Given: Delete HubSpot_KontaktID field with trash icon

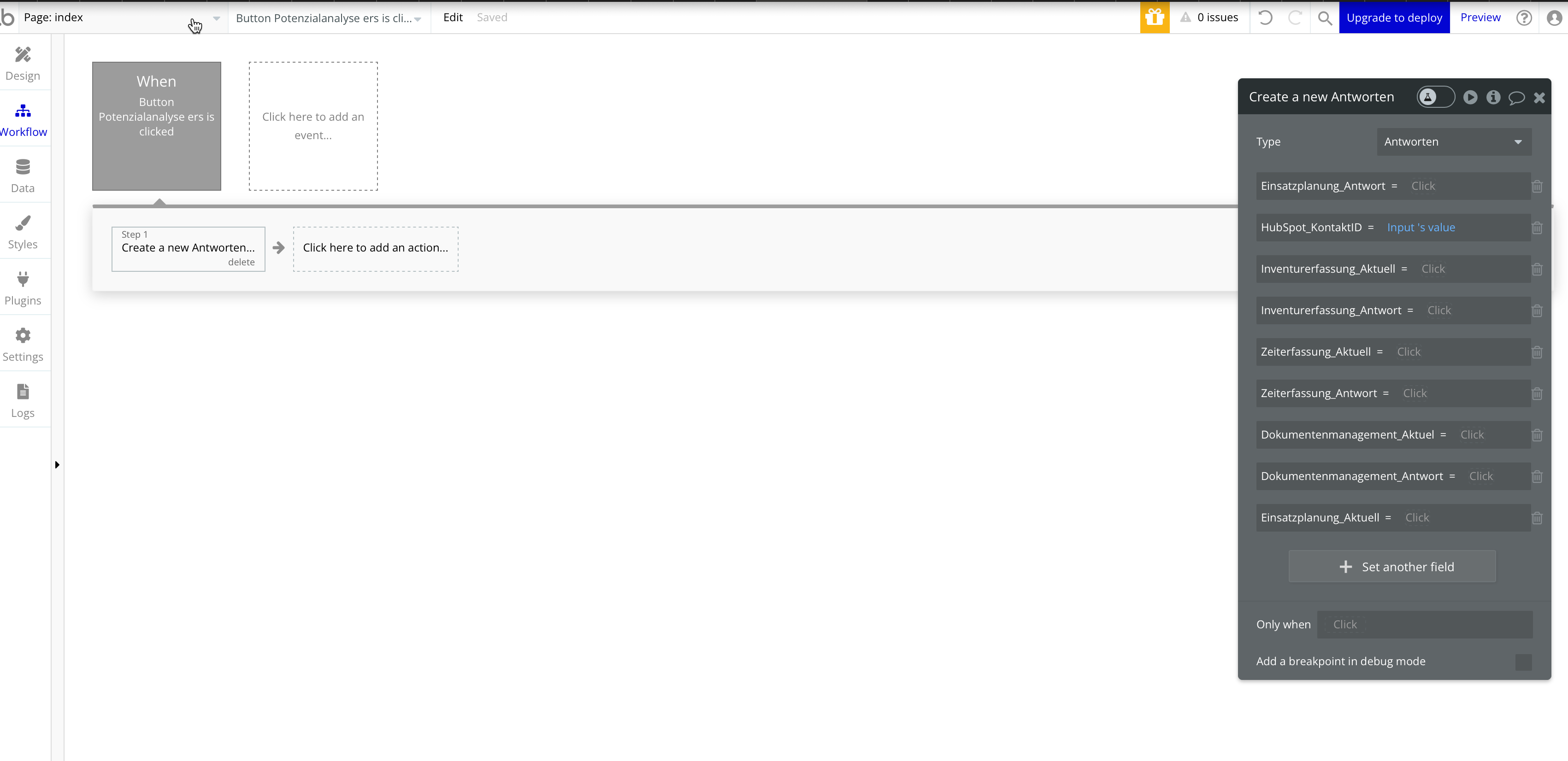Looking at the screenshot, I should pyautogui.click(x=1537, y=228).
